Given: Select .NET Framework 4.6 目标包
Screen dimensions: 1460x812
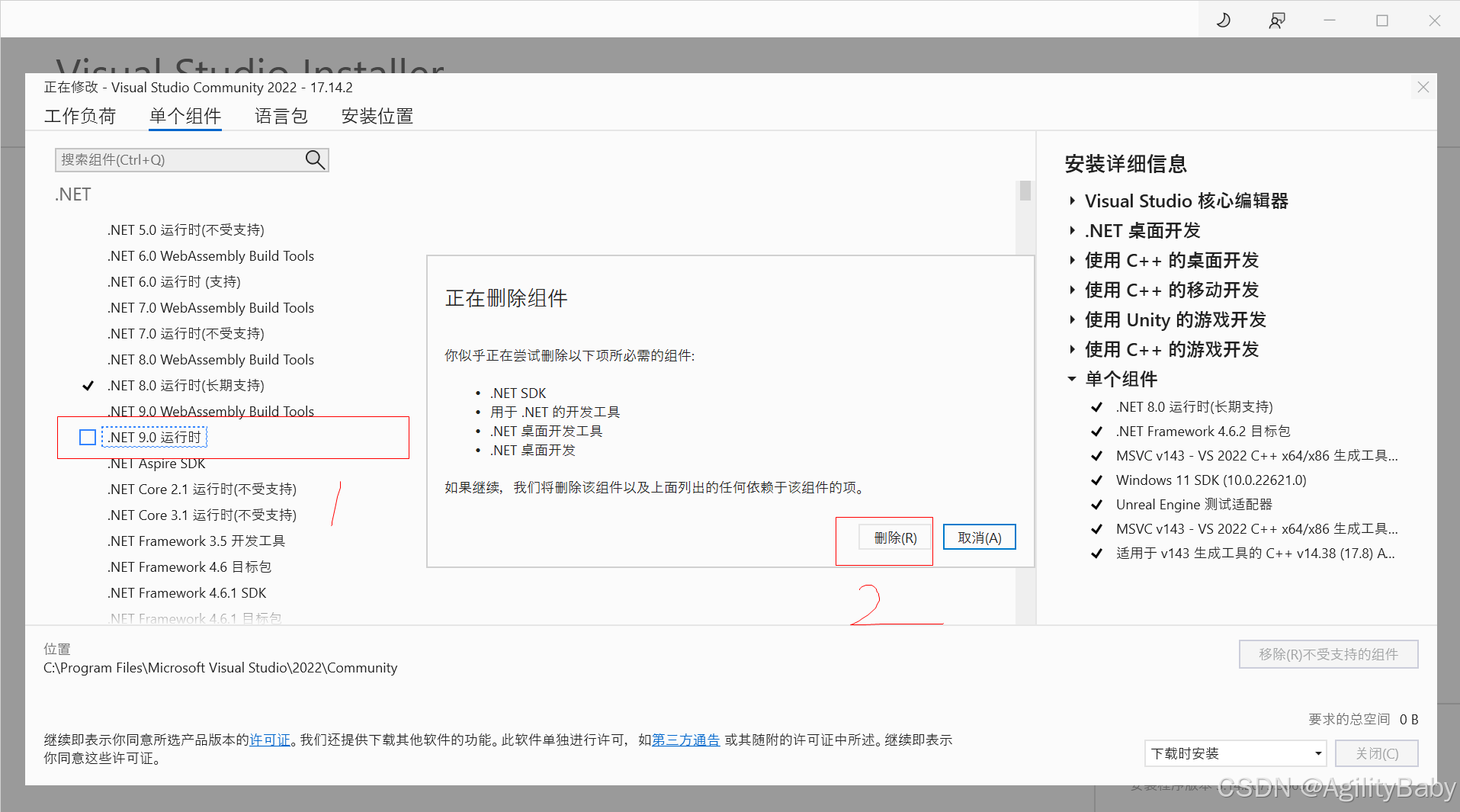Looking at the screenshot, I should (x=190, y=567).
